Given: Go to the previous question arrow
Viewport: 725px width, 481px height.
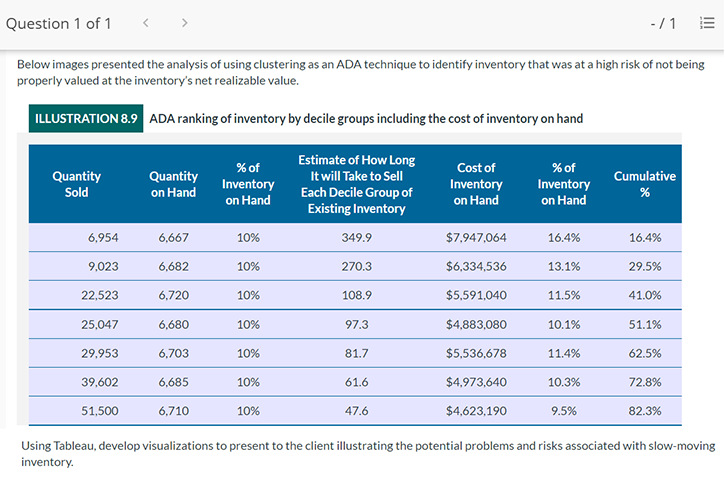Looking at the screenshot, I should pos(145,23).
